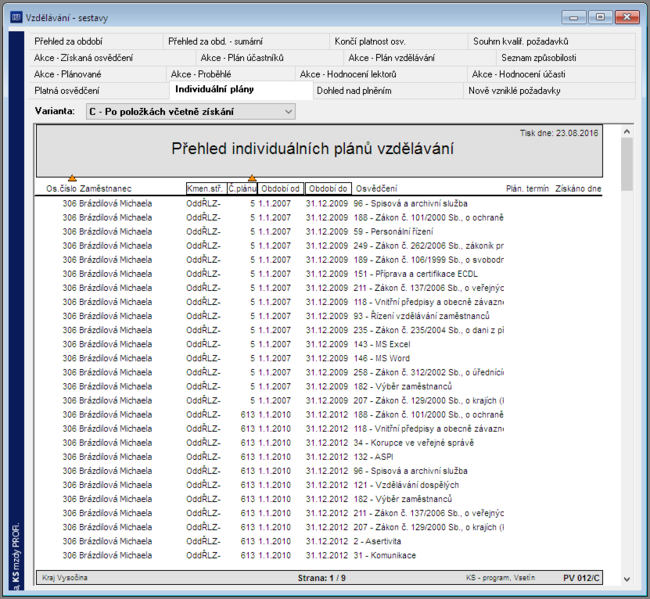The width and height of the screenshot is (650, 599).
Task: Click the orange sort triangle above Os.číslo
Action: point(72,178)
